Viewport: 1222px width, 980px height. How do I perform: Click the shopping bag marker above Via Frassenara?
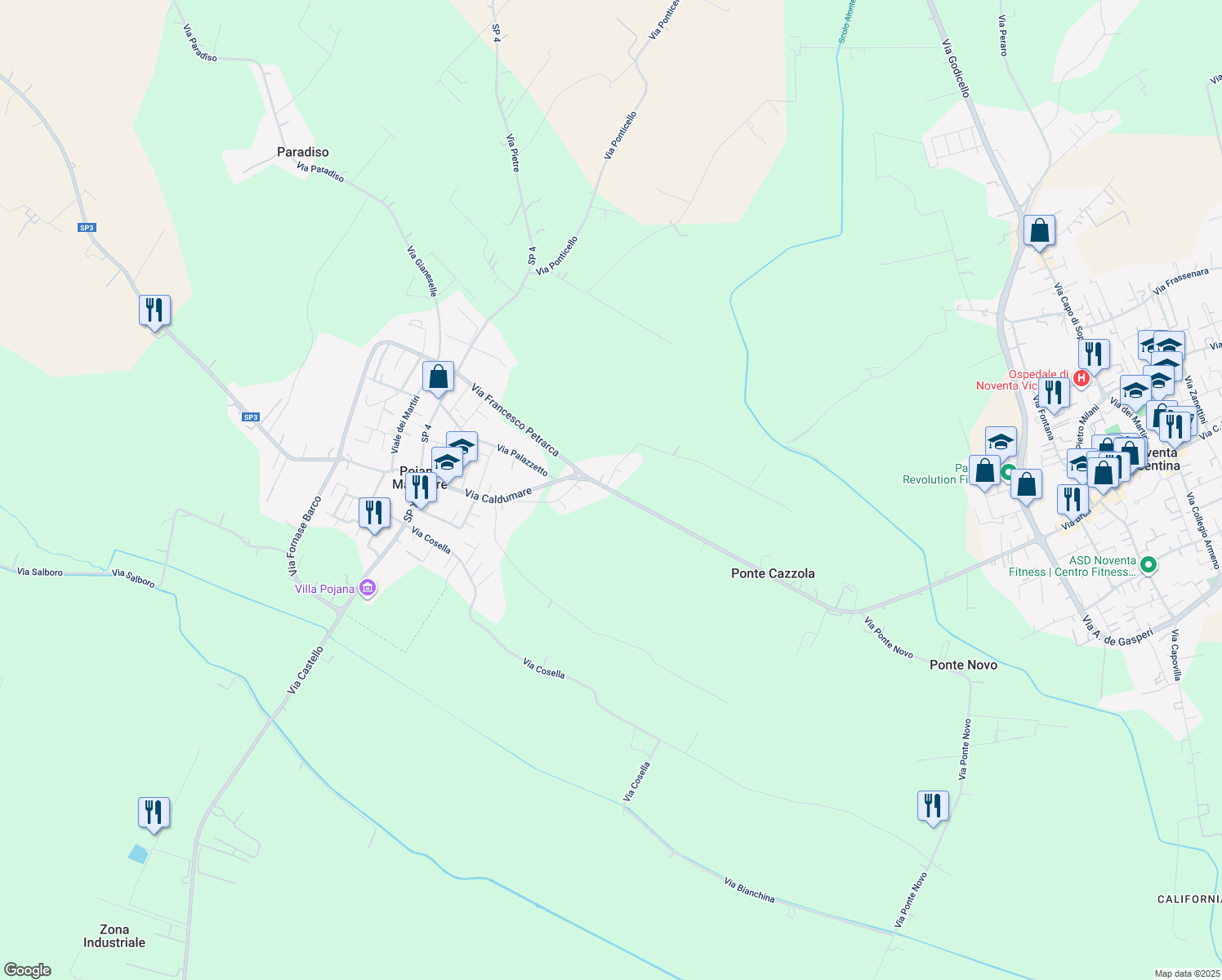click(1040, 231)
